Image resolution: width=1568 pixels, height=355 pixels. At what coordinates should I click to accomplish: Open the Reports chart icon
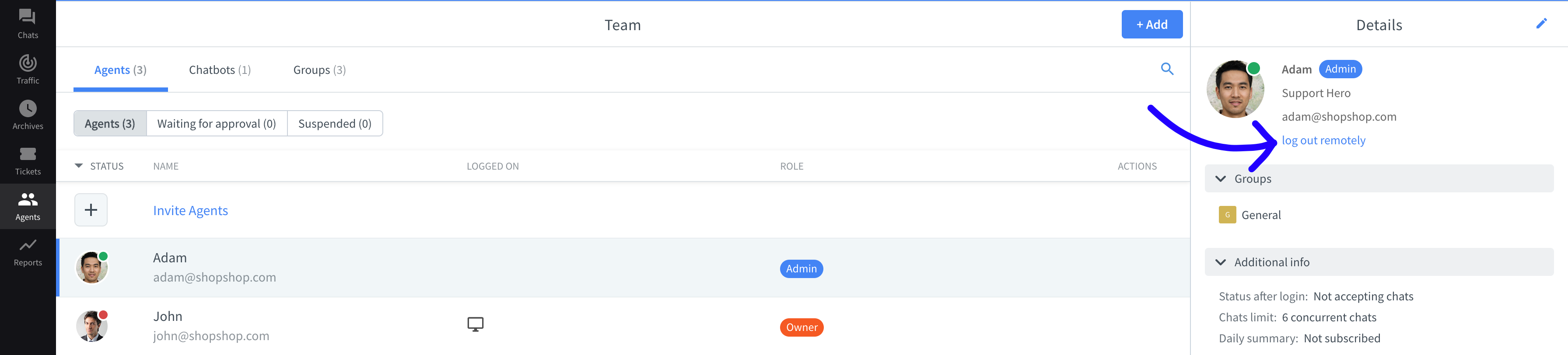28,246
